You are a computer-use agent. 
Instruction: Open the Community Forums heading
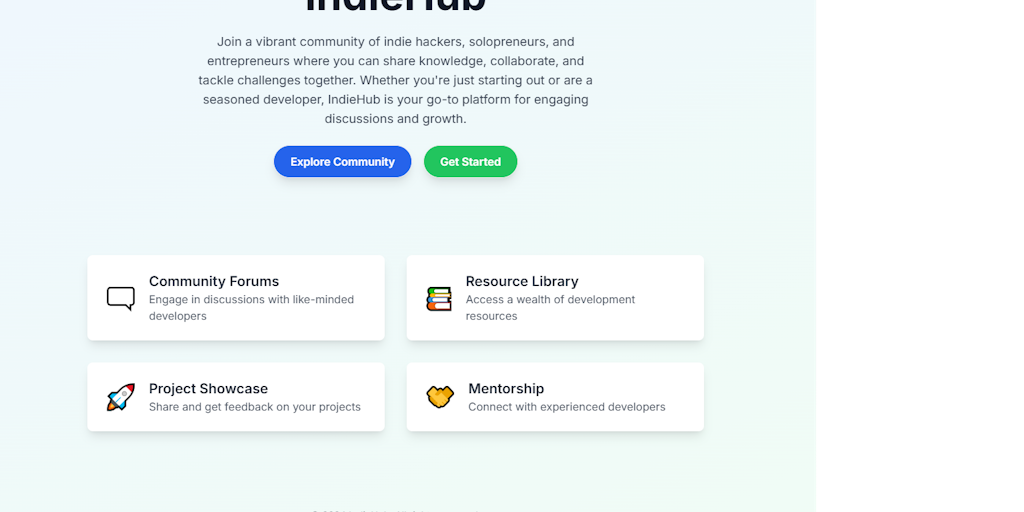[214, 281]
